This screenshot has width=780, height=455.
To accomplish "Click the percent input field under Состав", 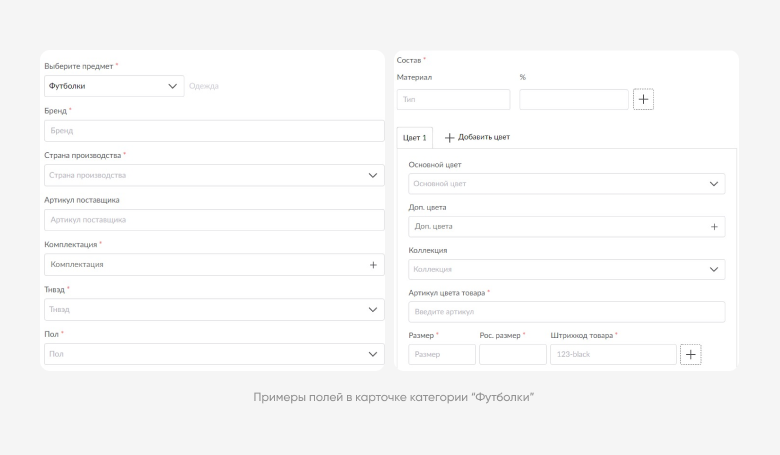I will (574, 99).
